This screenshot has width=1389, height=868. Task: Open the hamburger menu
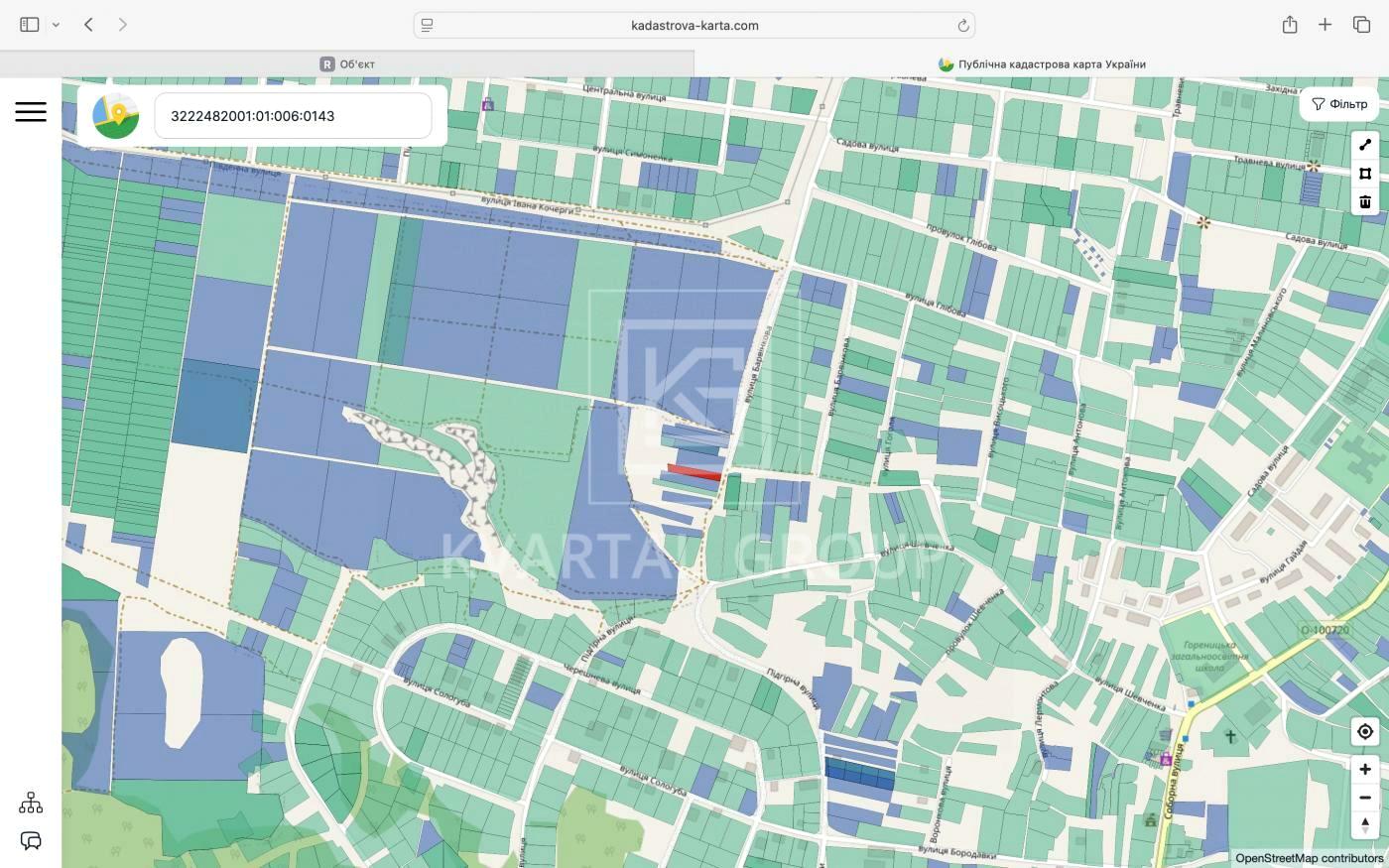(31, 111)
